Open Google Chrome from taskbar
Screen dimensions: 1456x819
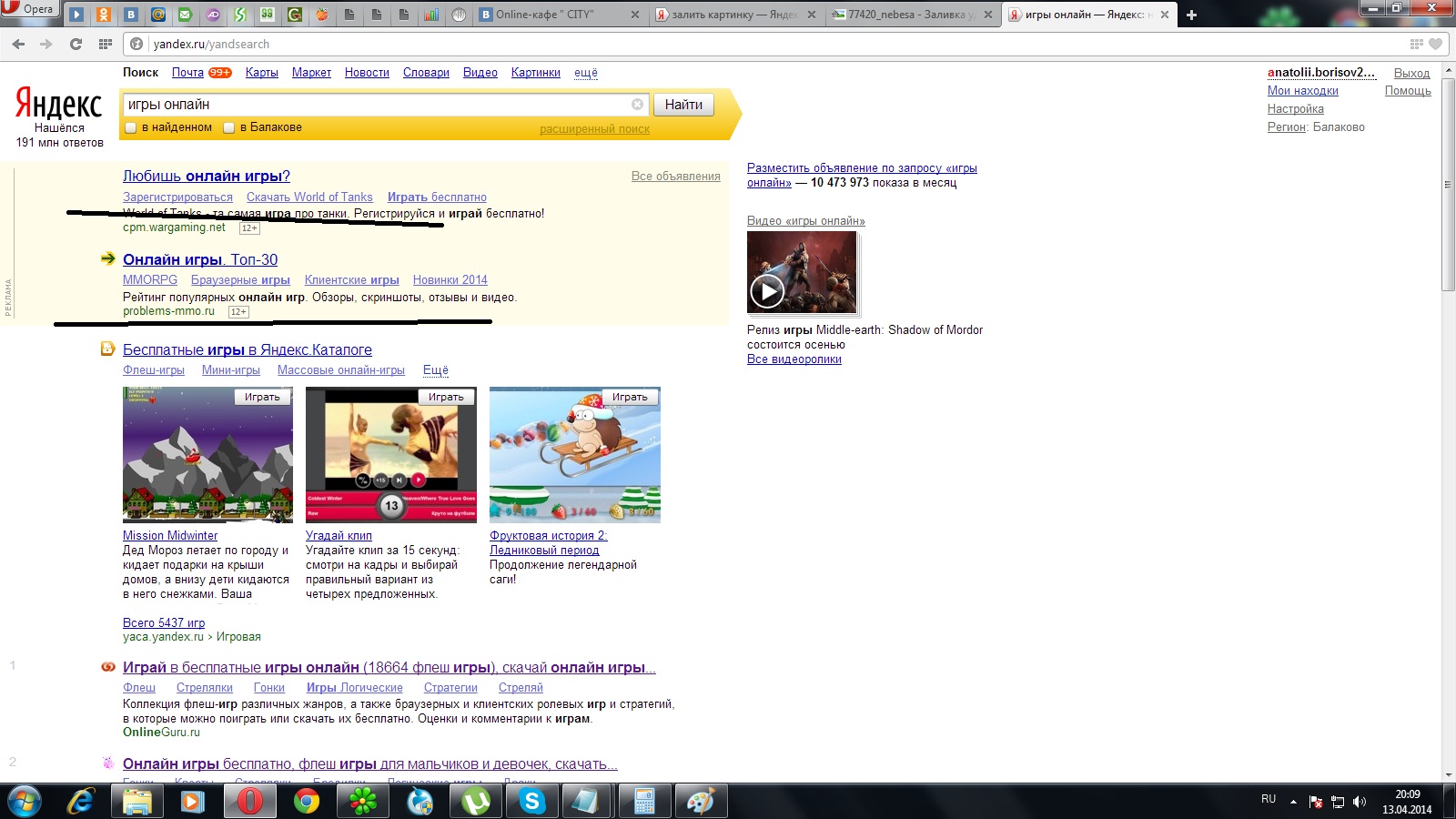click(x=307, y=802)
